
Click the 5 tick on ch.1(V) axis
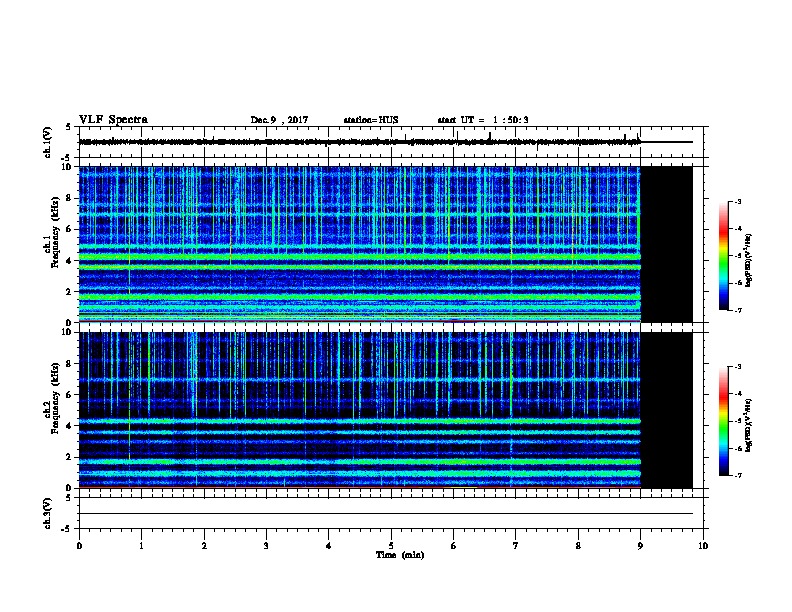(x=68, y=127)
